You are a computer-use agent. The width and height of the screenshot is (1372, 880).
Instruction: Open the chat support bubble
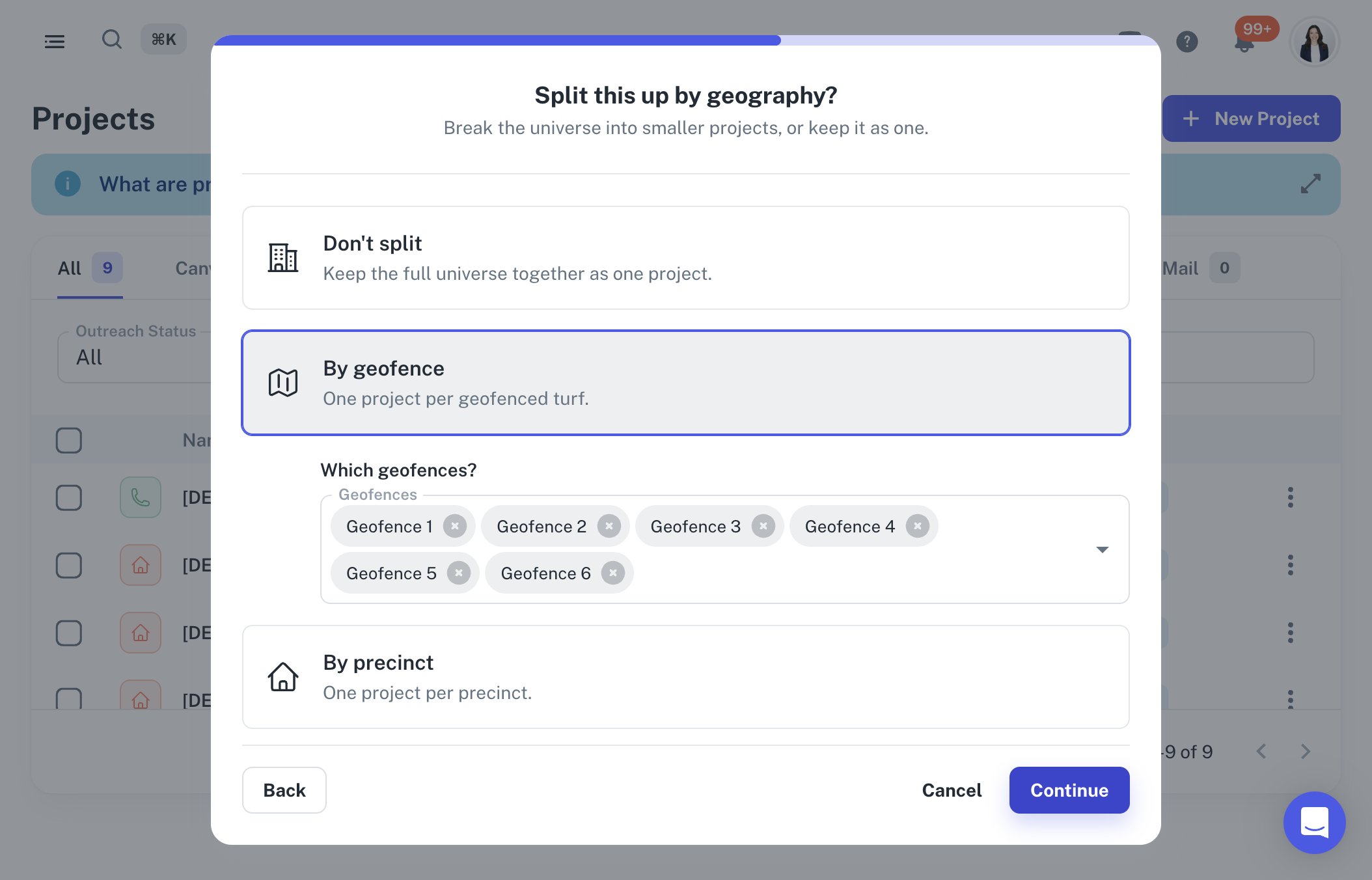pos(1315,823)
